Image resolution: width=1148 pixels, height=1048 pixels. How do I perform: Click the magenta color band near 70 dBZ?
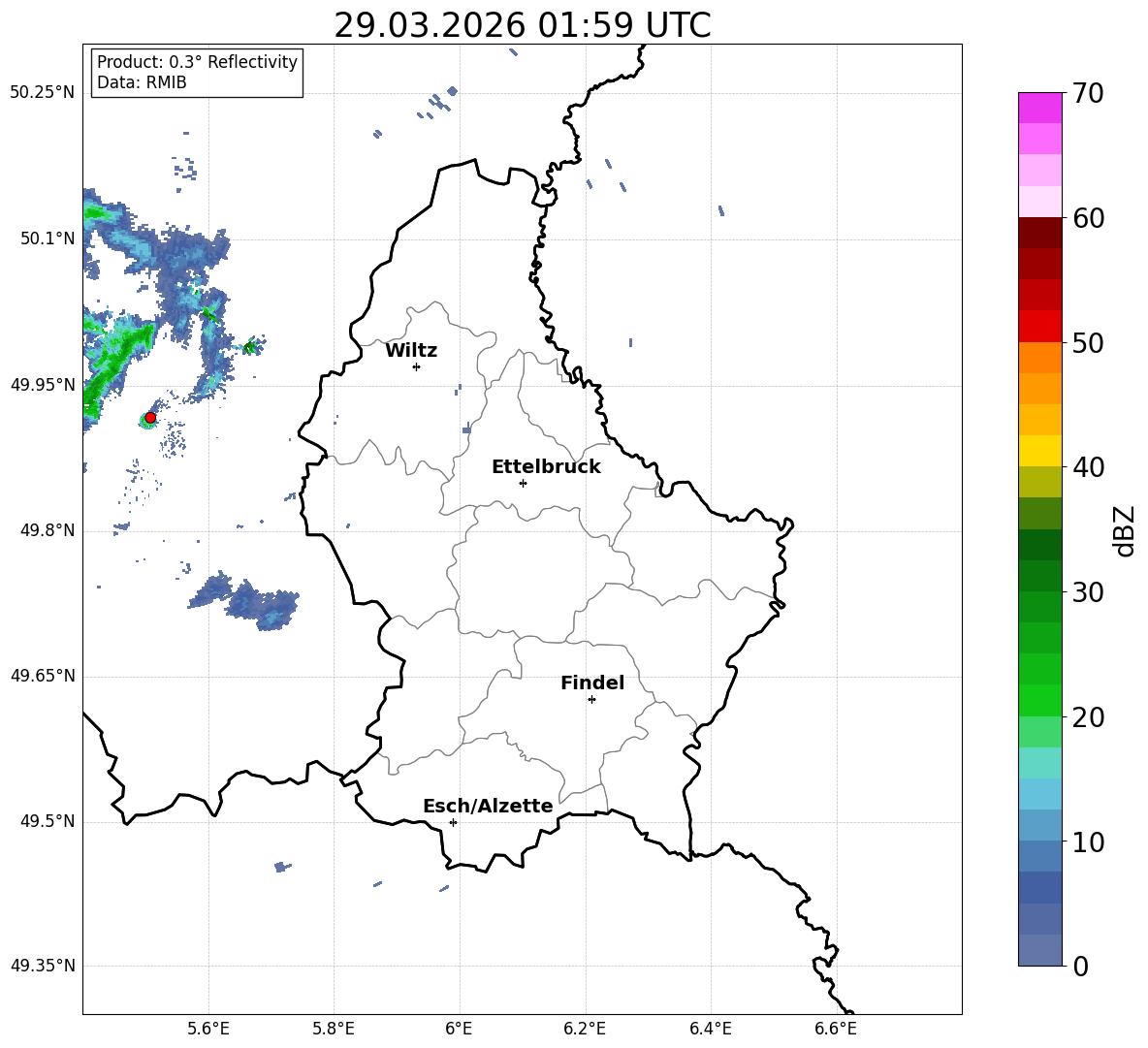[x=1039, y=108]
